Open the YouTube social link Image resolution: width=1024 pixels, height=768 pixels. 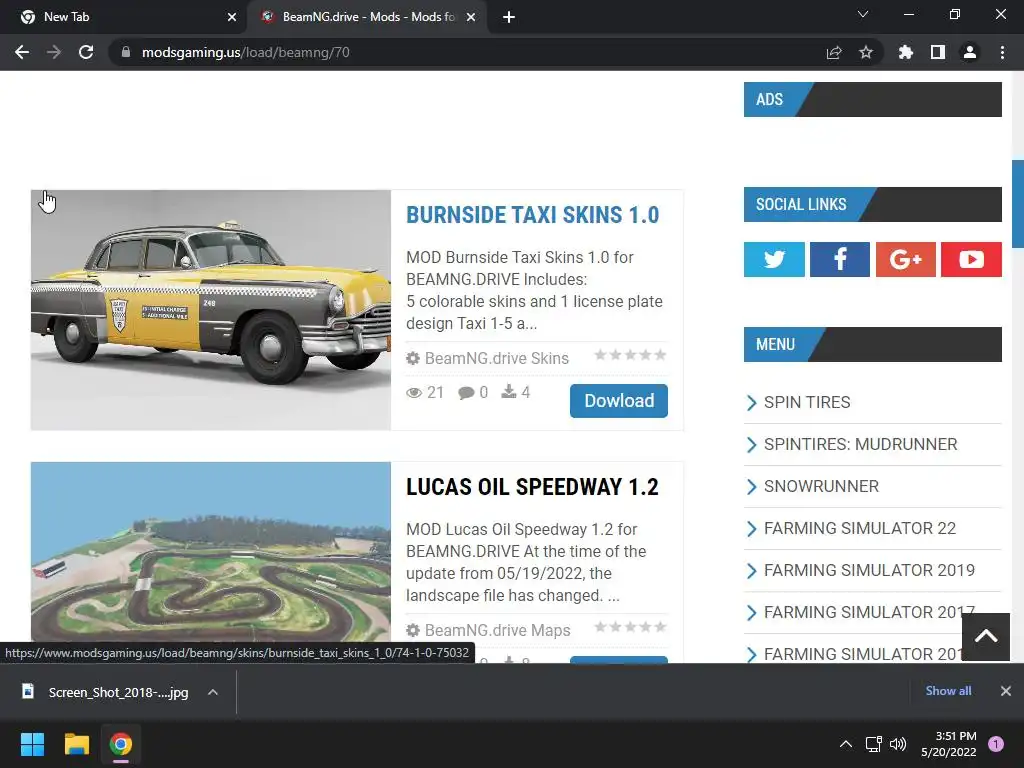(x=971, y=259)
